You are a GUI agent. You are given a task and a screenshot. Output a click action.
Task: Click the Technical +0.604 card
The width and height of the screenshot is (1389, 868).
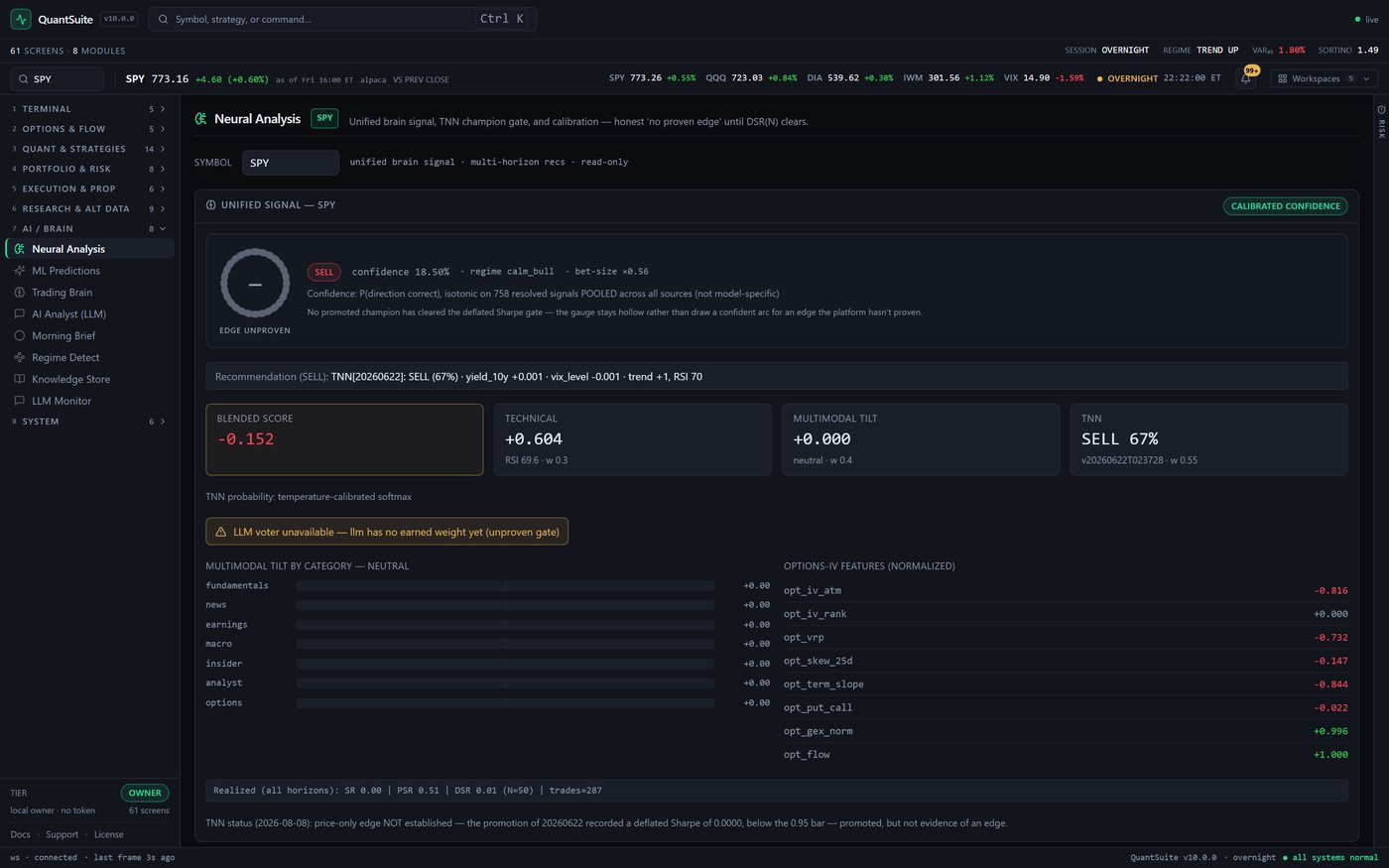coord(632,439)
